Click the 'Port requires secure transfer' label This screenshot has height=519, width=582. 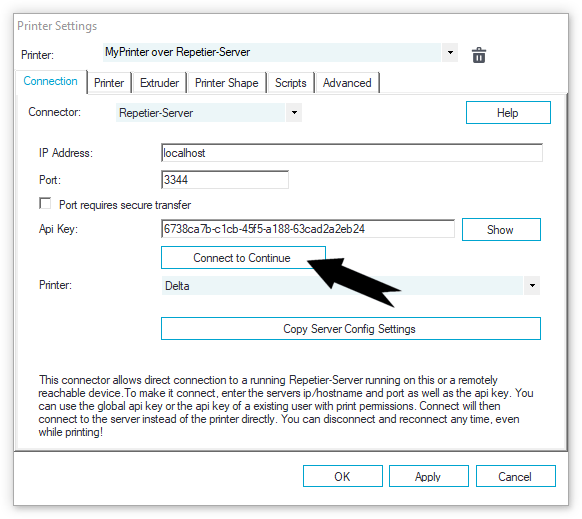coord(125,205)
